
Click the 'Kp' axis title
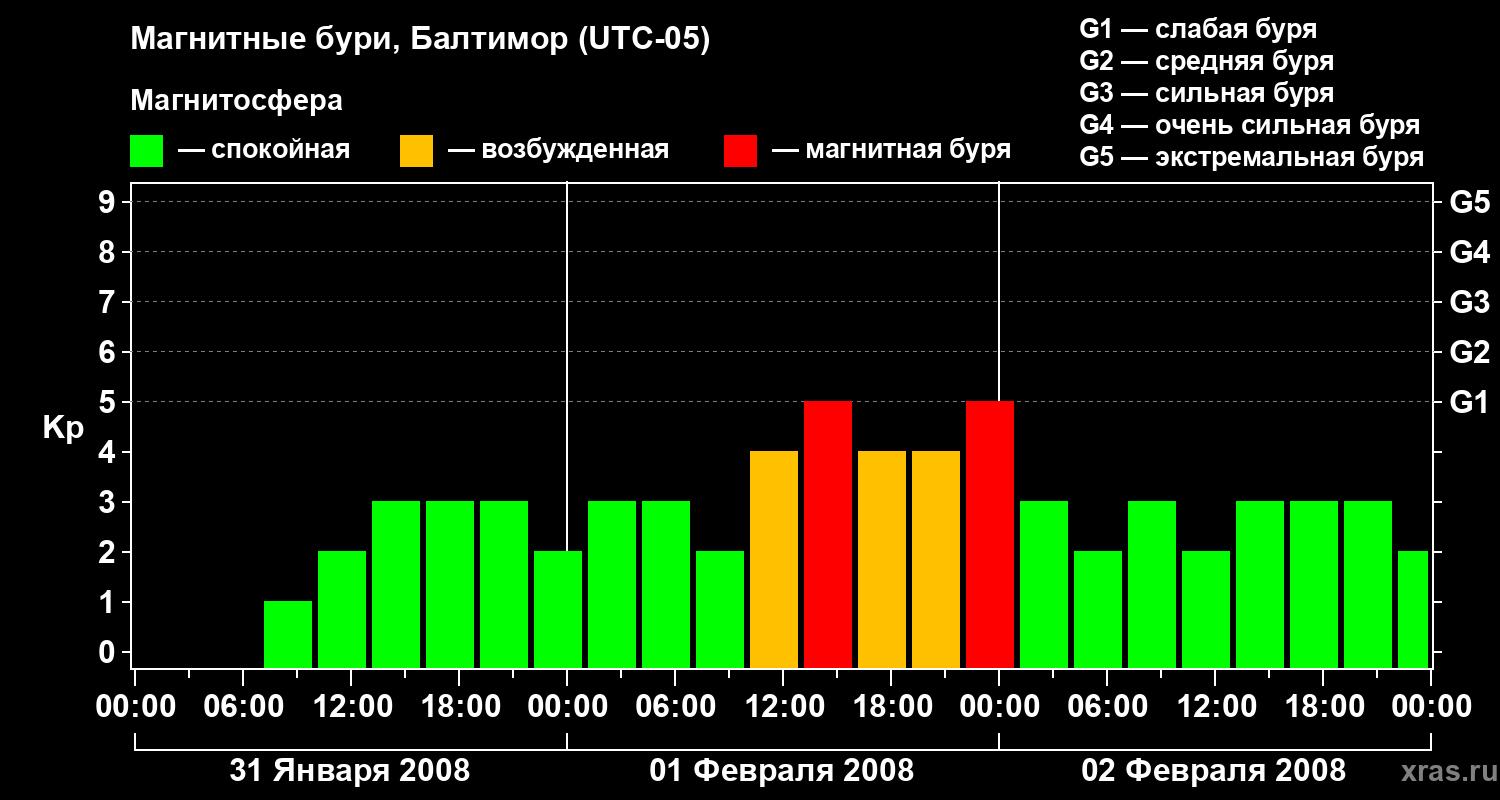(63, 428)
